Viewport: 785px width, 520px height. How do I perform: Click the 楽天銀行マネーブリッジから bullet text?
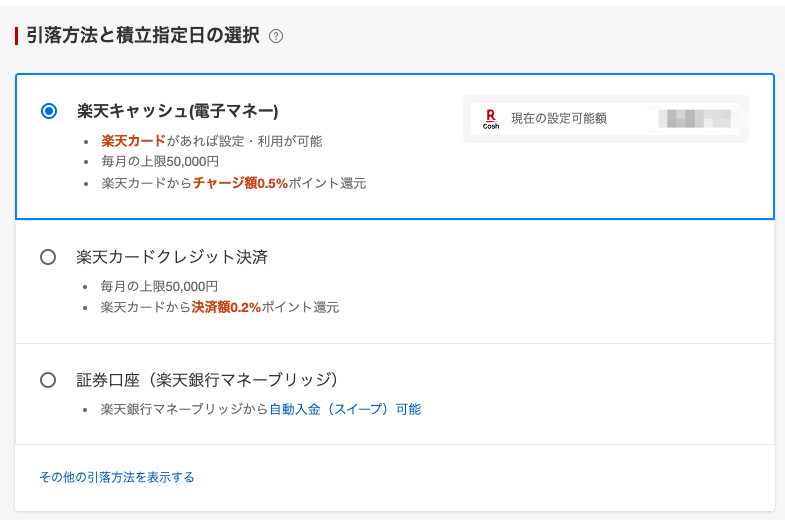(185, 409)
